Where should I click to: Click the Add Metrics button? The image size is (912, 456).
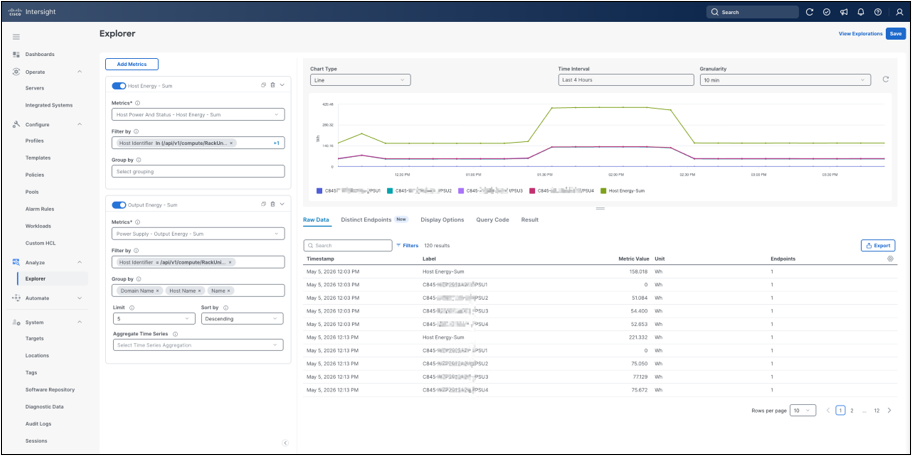pos(132,64)
